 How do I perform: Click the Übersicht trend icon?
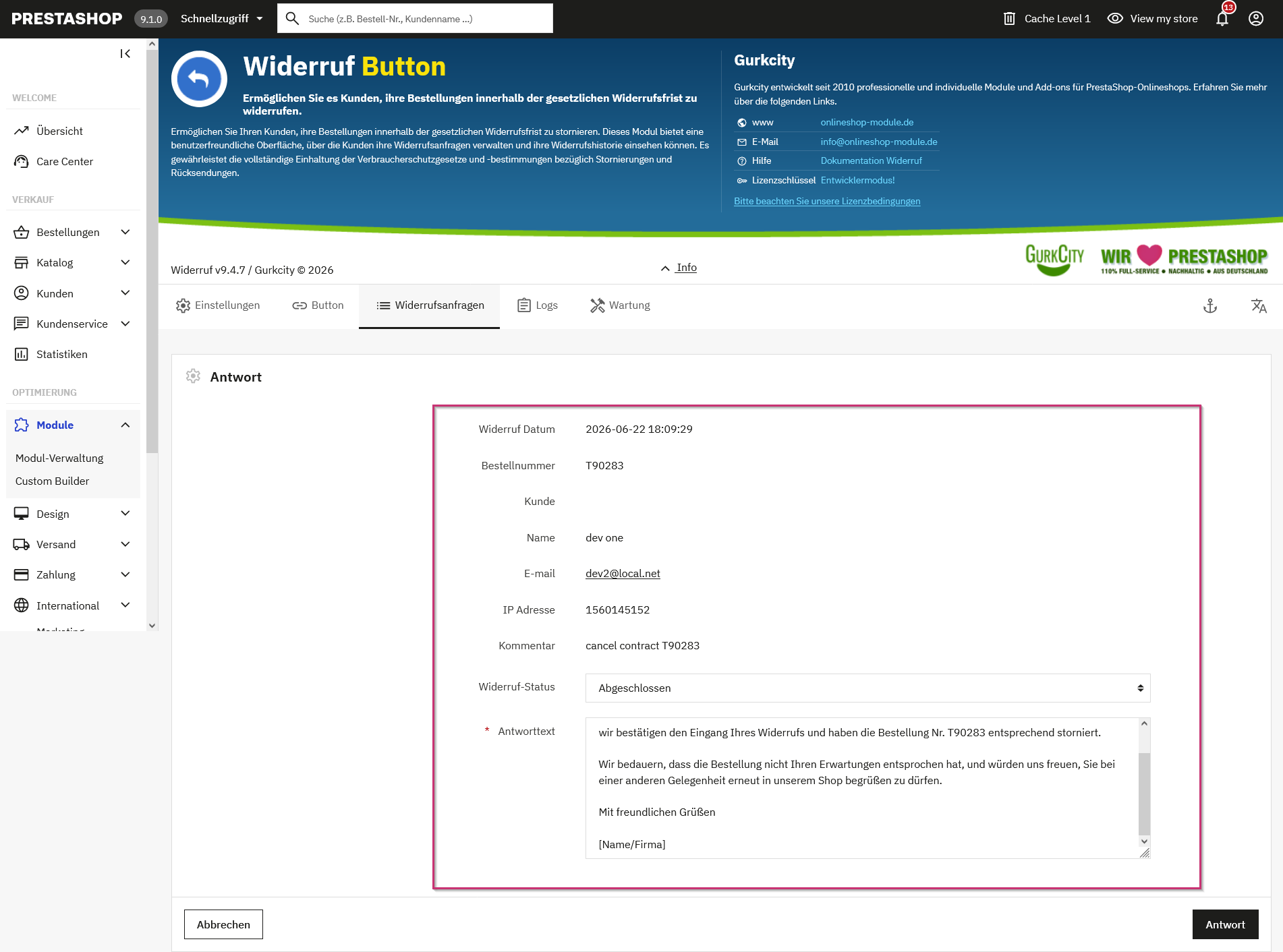click(x=22, y=131)
